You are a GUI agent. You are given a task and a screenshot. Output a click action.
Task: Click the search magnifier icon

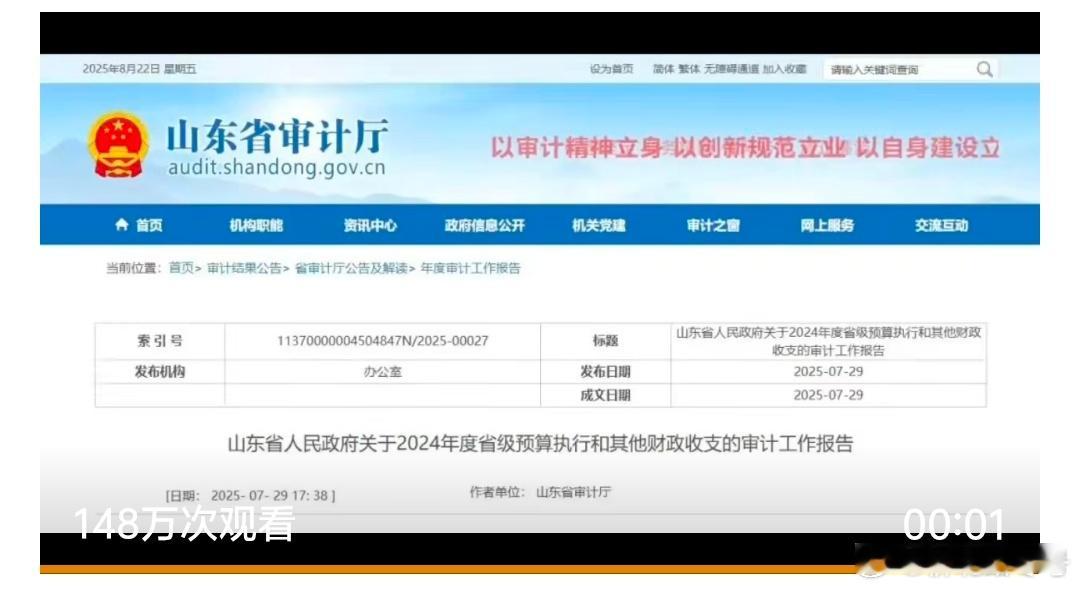[985, 69]
